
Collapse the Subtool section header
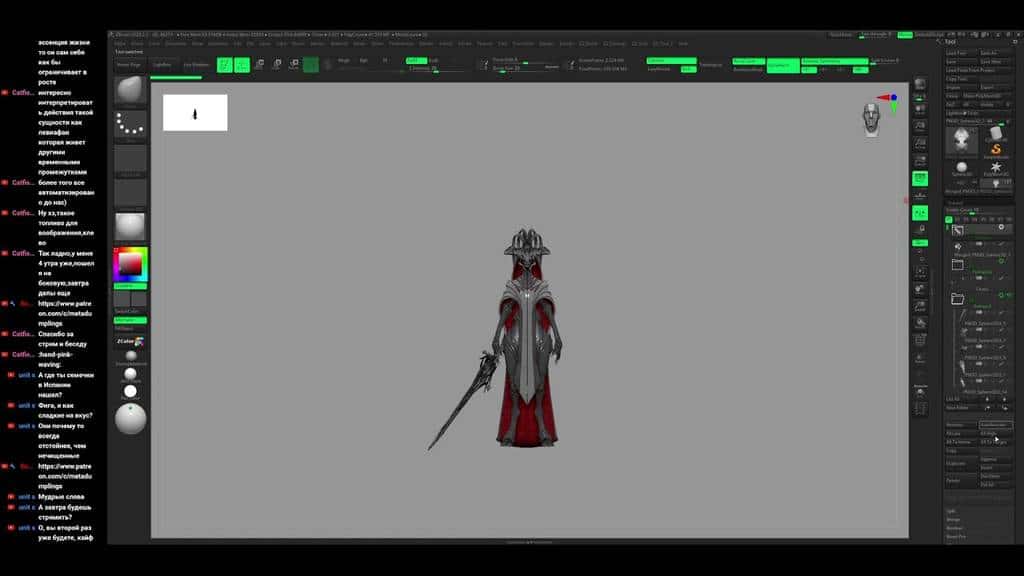pos(955,203)
